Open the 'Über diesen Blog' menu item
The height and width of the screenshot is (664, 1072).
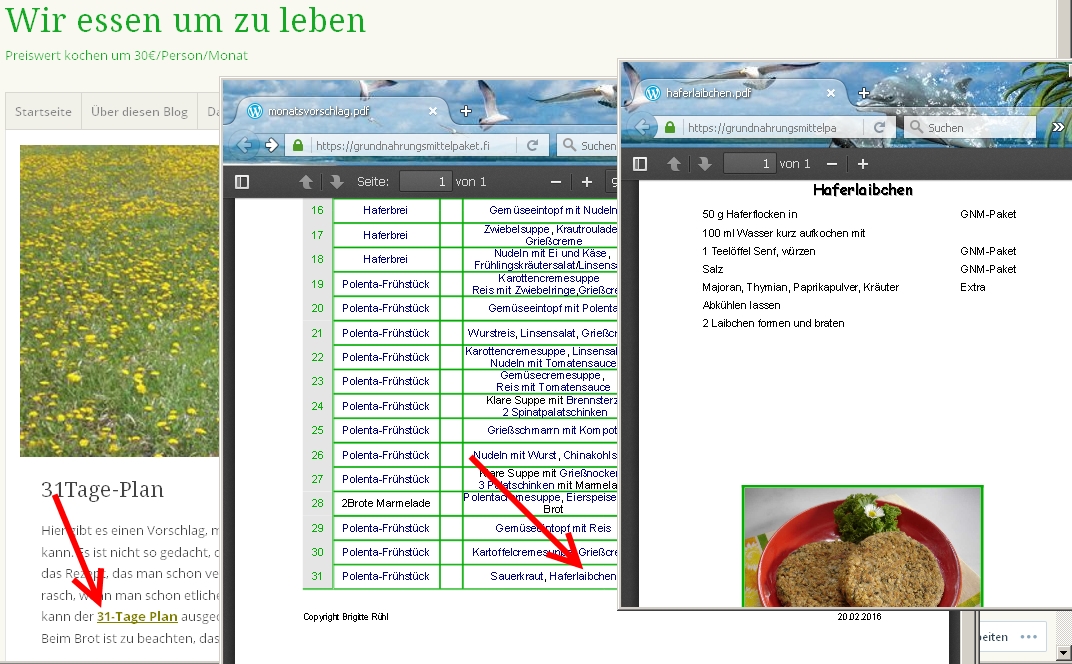[139, 112]
